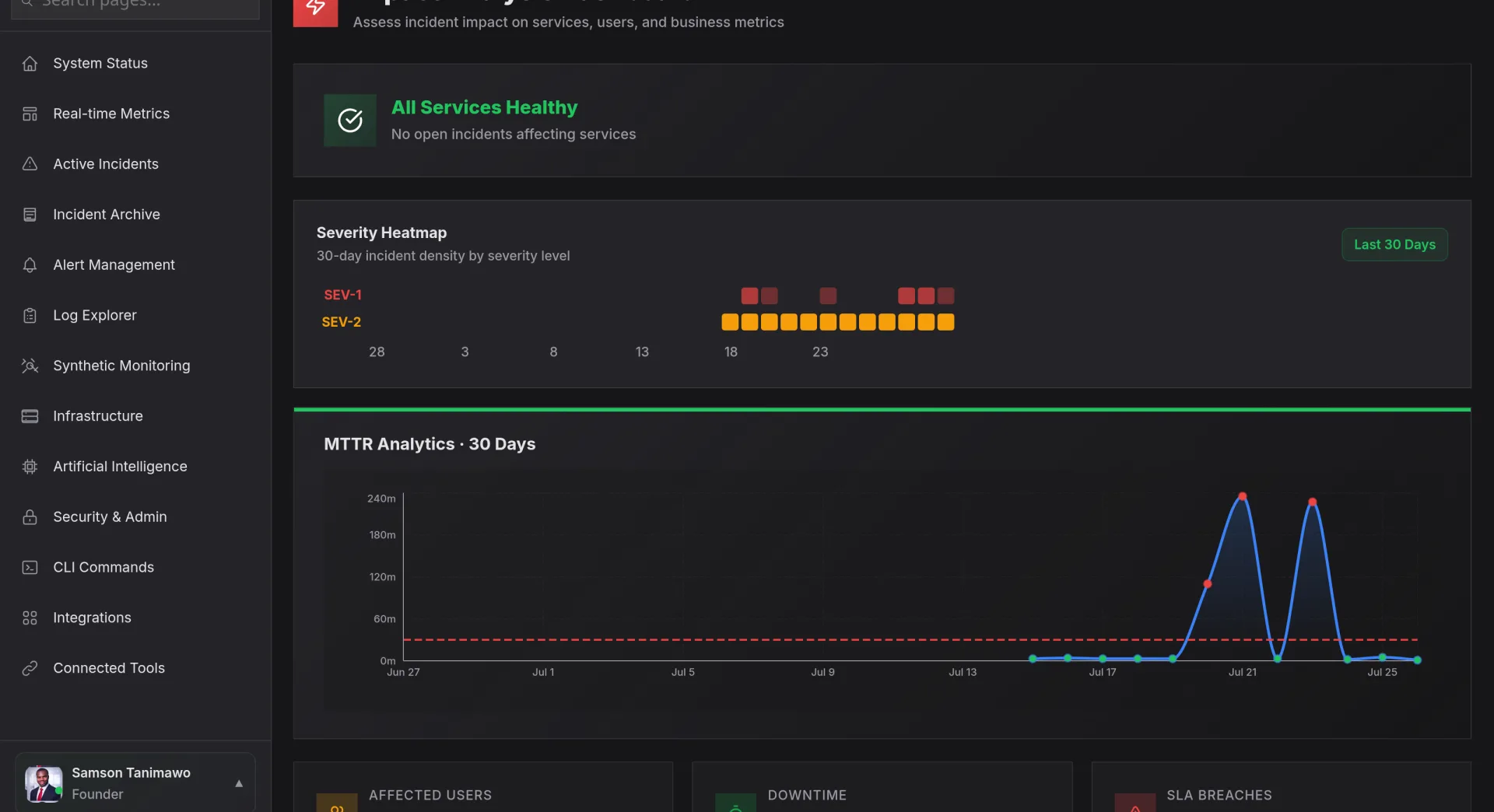Click the green healthy checkmark icon
Screen dimensions: 1494x812
click(350, 121)
